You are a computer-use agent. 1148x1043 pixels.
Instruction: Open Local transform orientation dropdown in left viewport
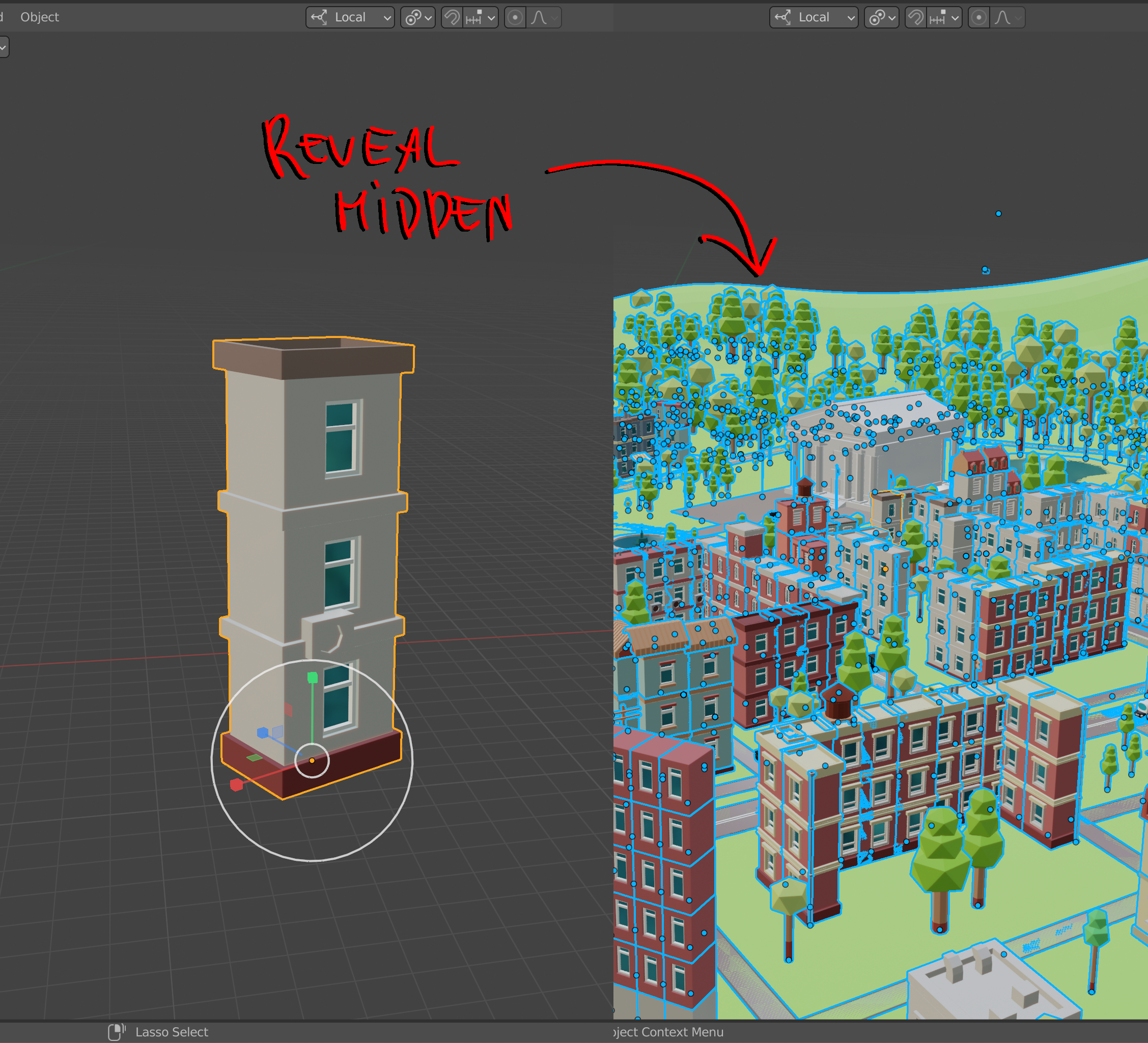[350, 17]
